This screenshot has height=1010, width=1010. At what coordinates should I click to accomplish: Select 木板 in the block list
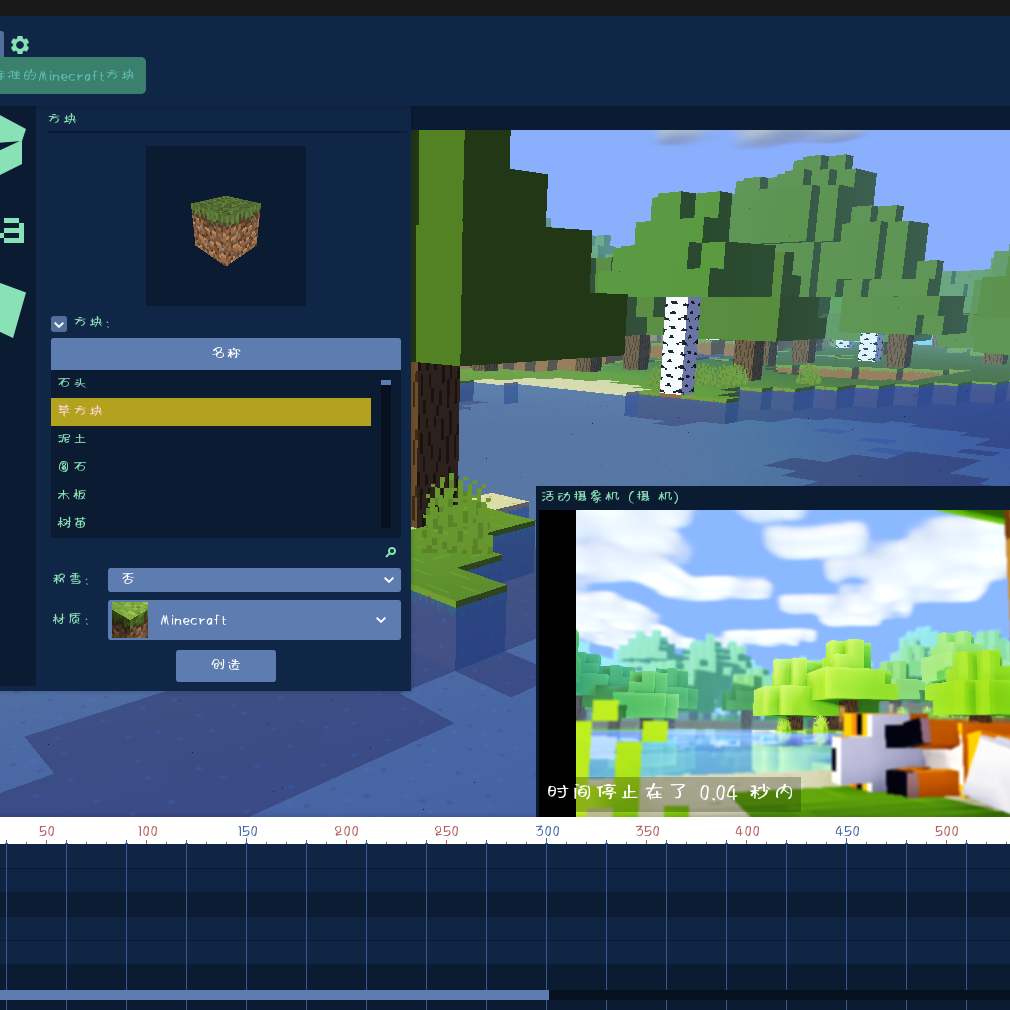click(x=211, y=495)
